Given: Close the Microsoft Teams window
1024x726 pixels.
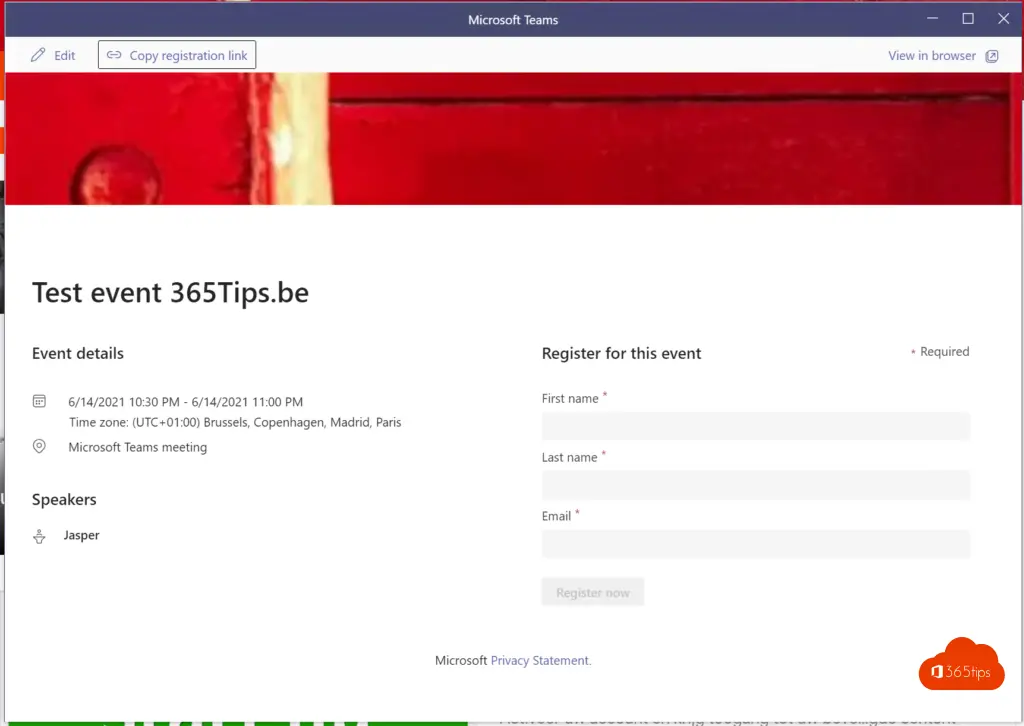Looking at the screenshot, I should (x=1003, y=18).
